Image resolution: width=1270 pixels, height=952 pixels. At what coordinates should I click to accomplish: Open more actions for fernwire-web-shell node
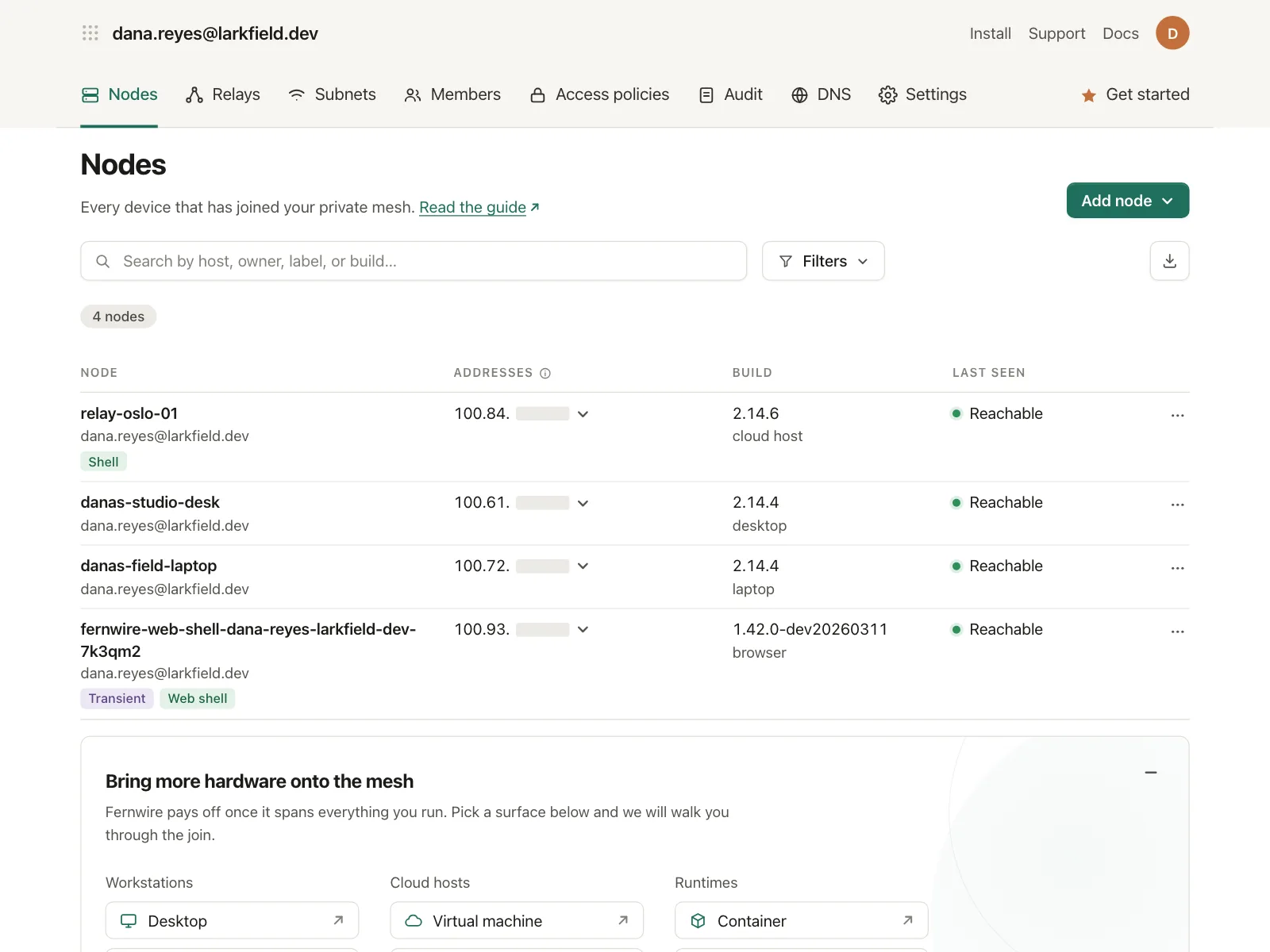click(x=1177, y=631)
